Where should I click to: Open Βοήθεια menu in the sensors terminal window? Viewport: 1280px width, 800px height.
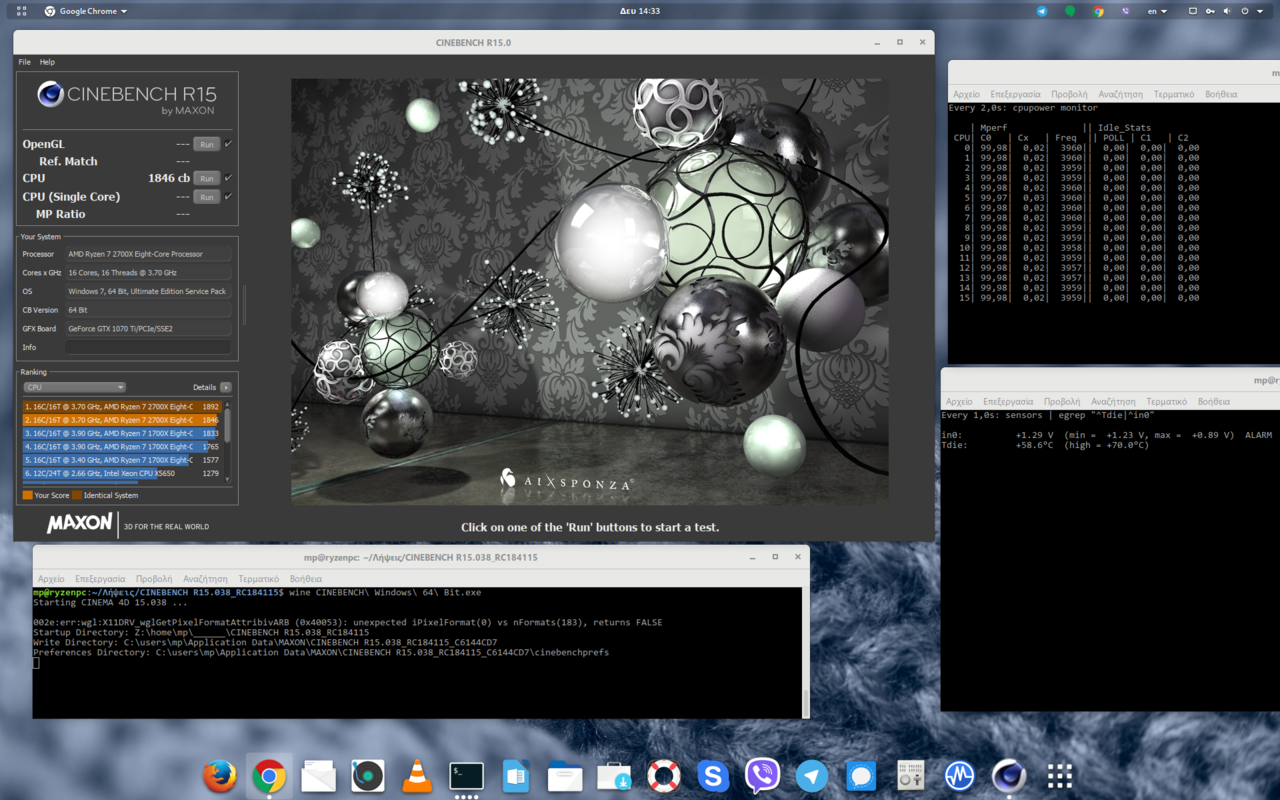pos(1214,402)
